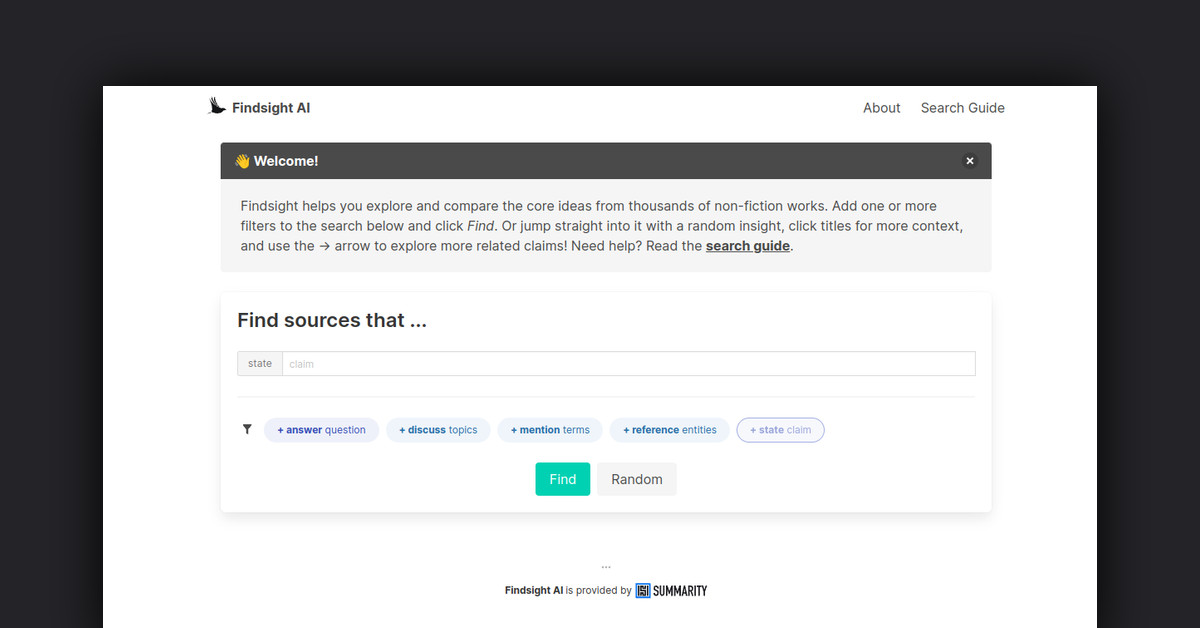Viewport: 1200px width, 628px height.
Task: Toggle the 'discuss topics' filter
Action: (x=438, y=429)
